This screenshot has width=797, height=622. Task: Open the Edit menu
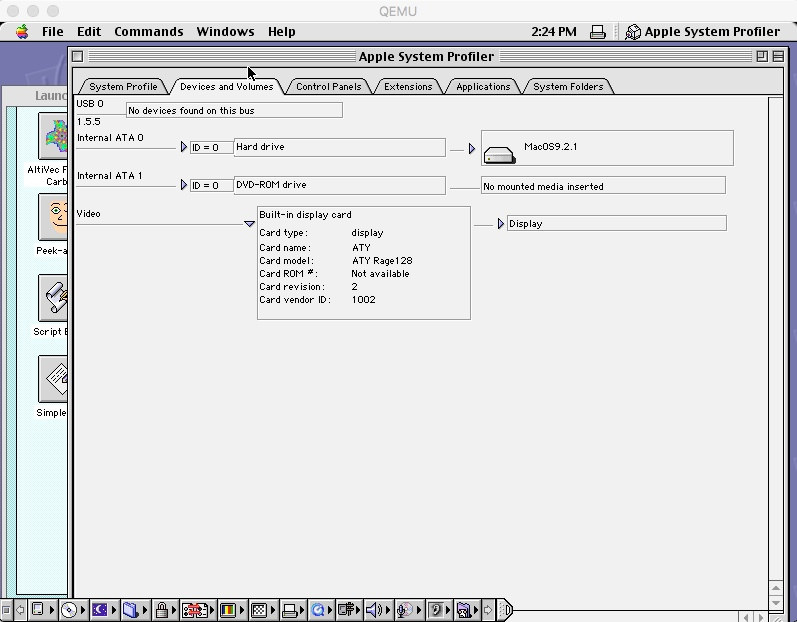point(89,32)
